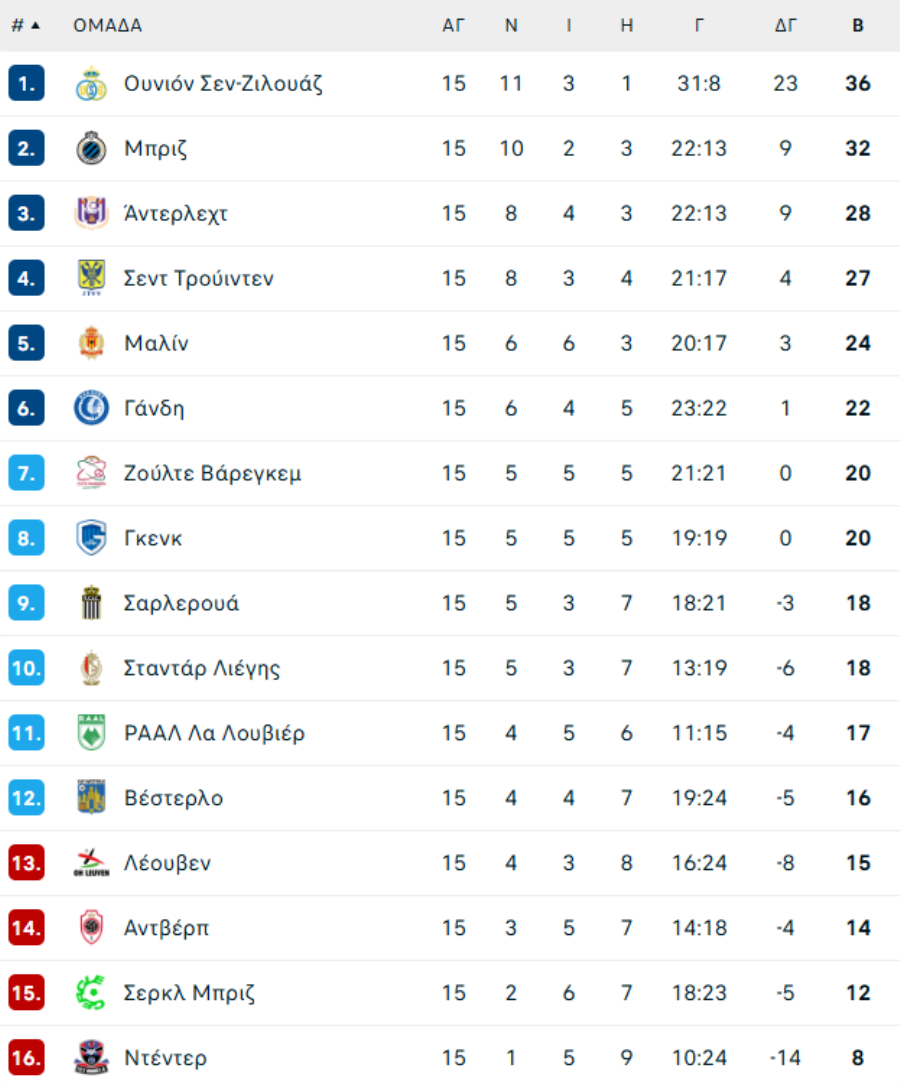Open the Στάνταρ Λιέγης team link
The height and width of the screenshot is (1087, 900).
coord(202,668)
